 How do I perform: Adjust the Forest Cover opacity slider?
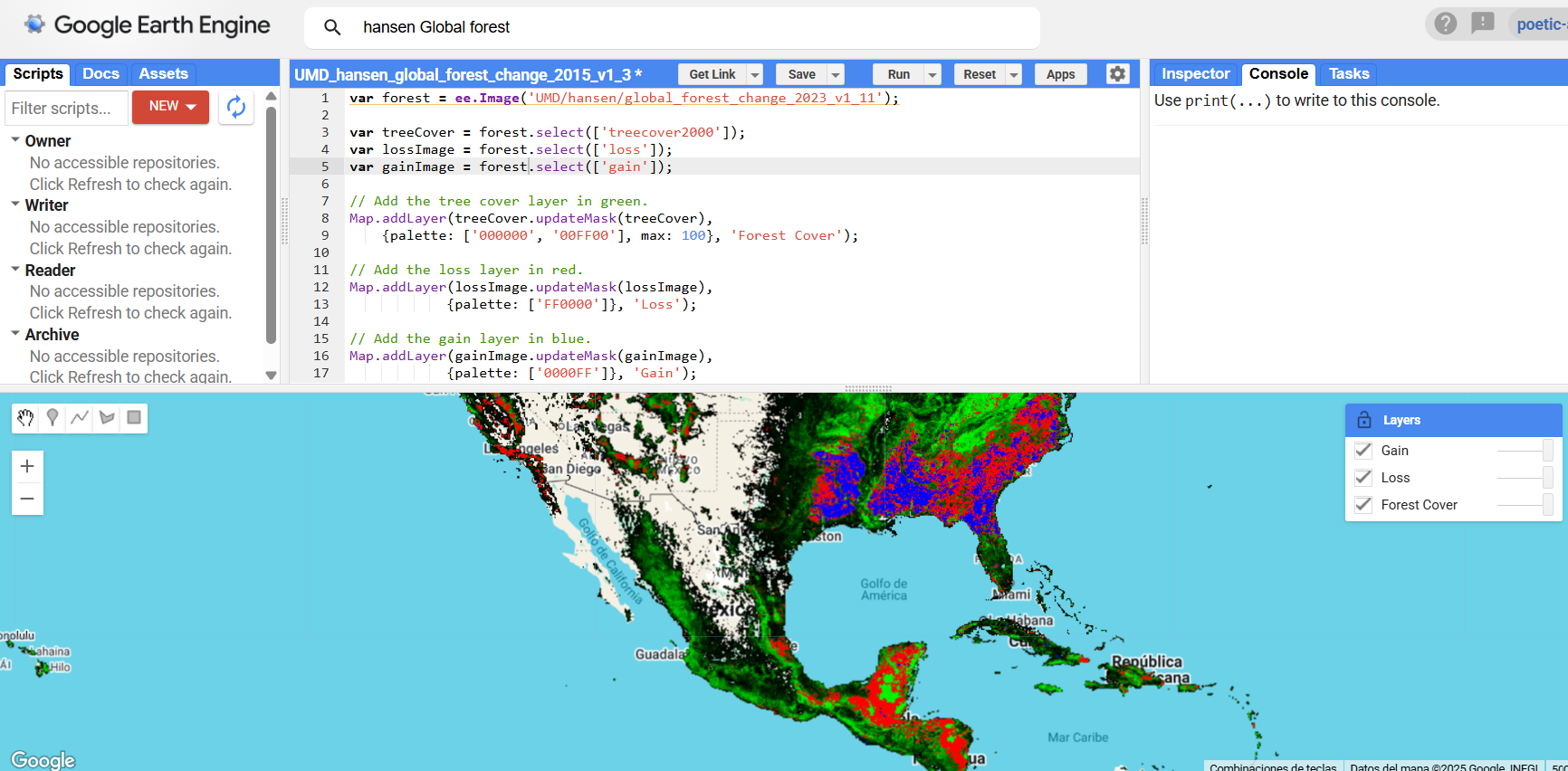tap(1525, 504)
